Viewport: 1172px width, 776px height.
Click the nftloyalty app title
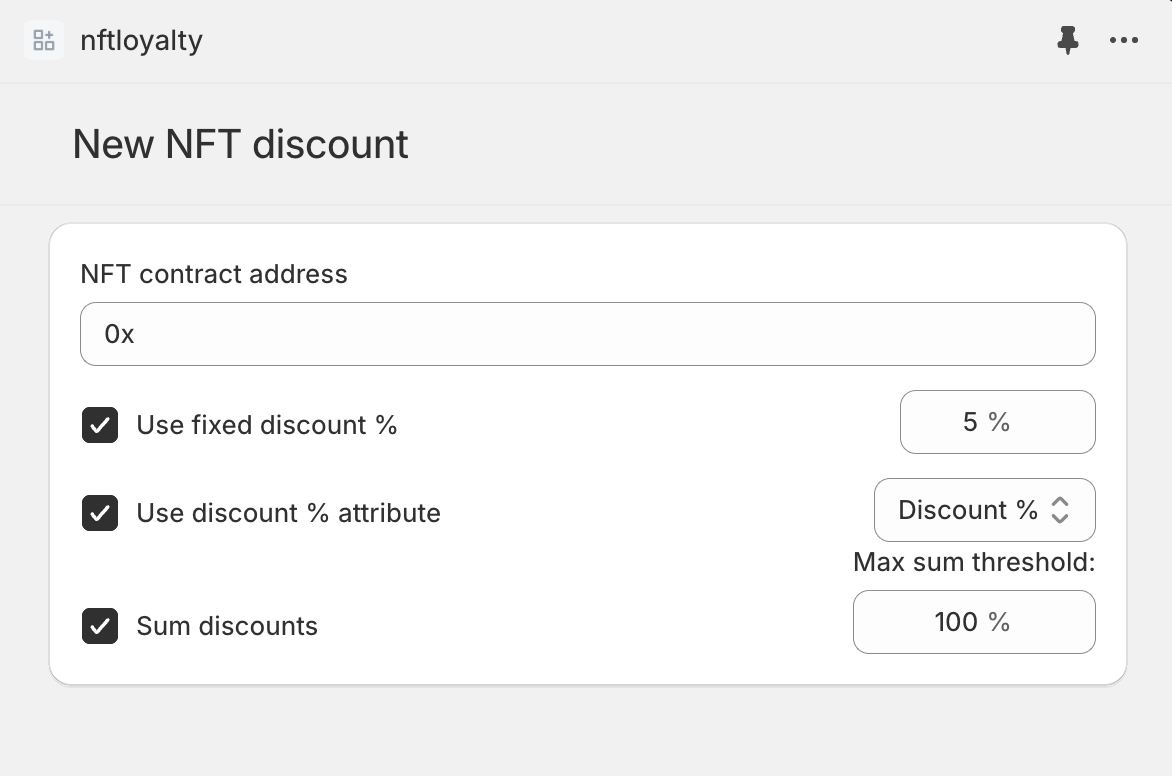point(141,40)
